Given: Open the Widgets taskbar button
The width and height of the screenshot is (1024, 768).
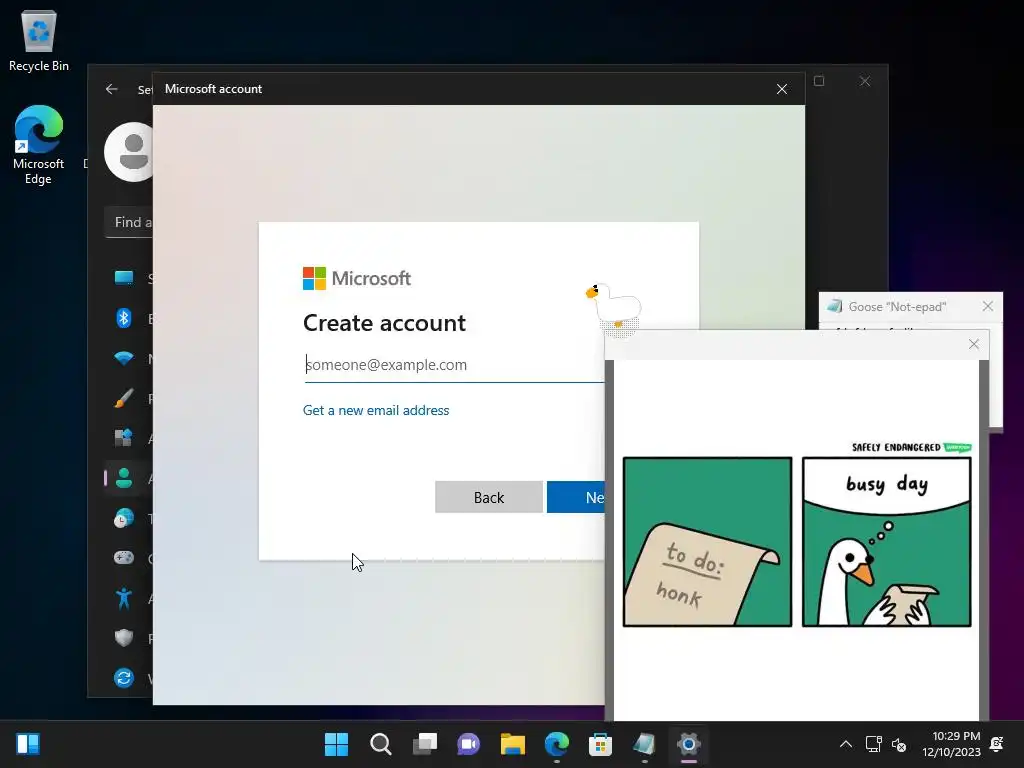Looking at the screenshot, I should pyautogui.click(x=28, y=744).
